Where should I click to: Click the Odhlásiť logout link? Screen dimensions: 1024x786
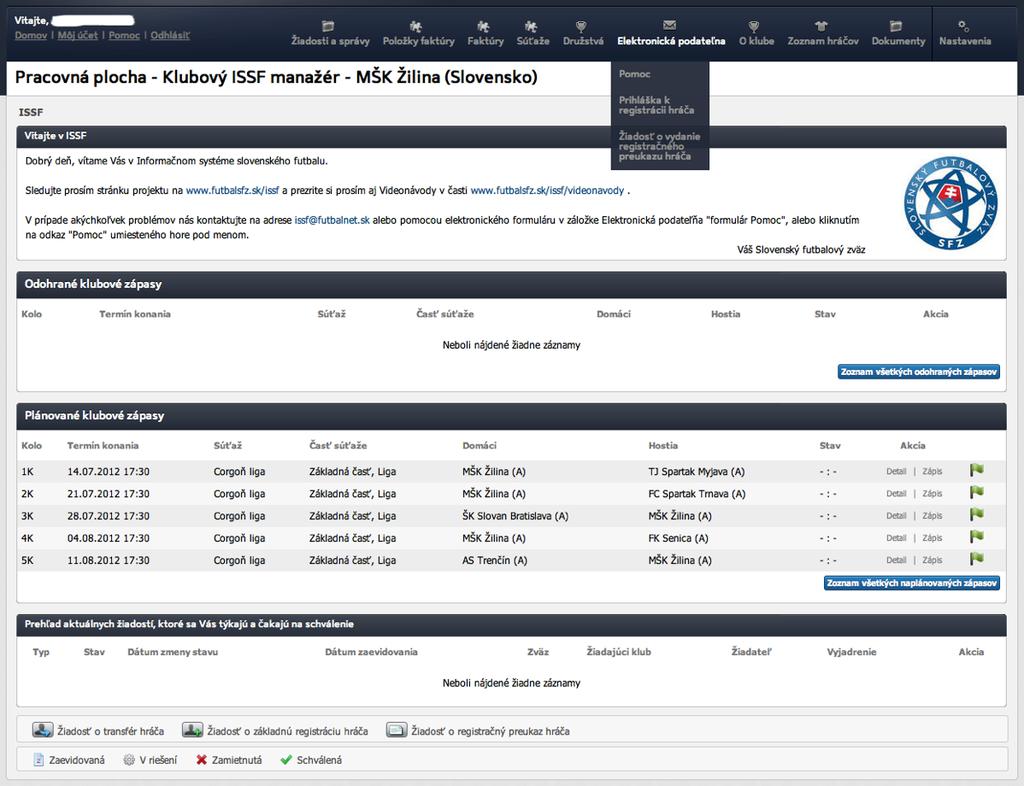170,35
